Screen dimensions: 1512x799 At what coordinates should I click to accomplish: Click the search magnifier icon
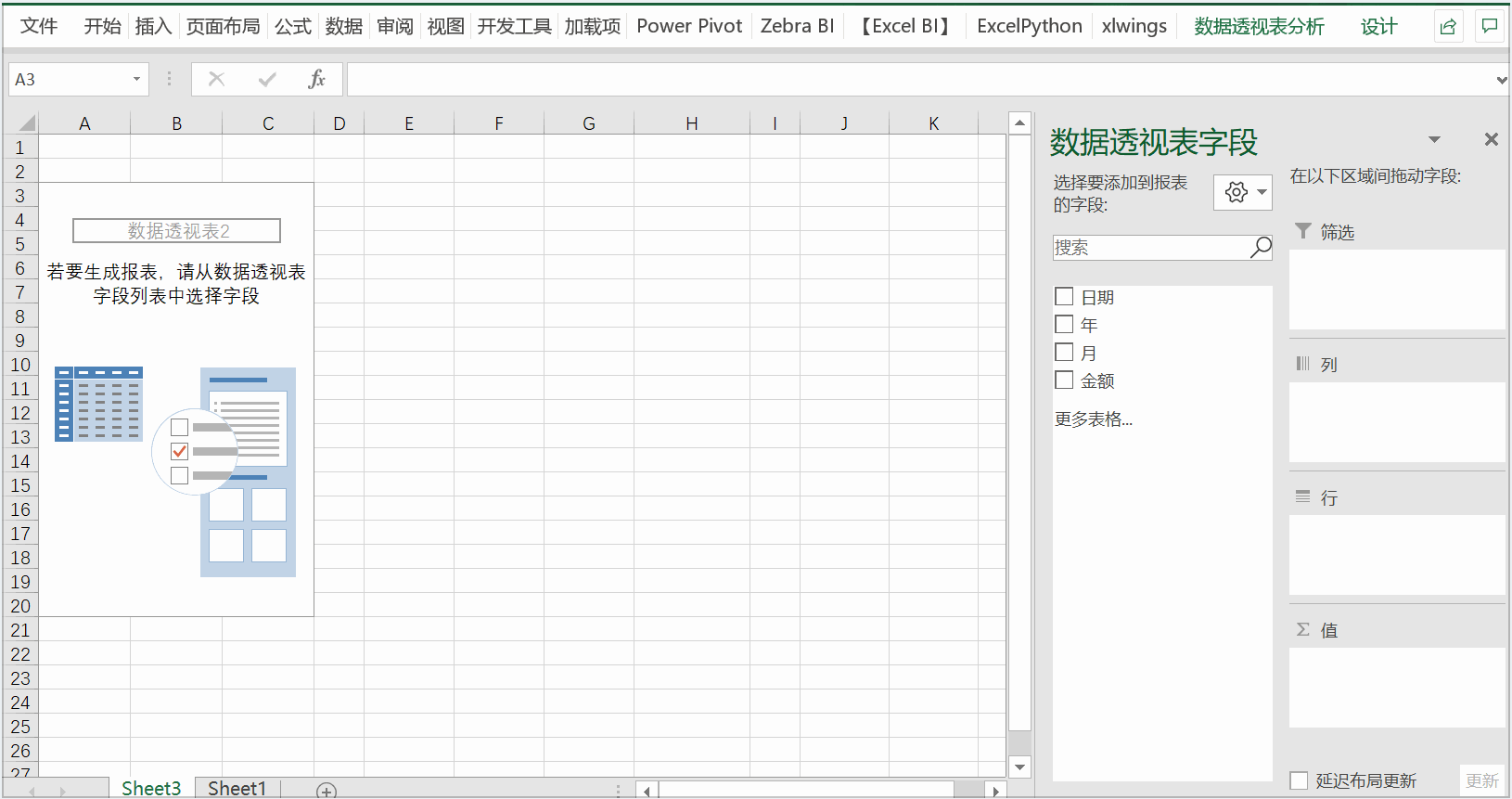pyautogui.click(x=1261, y=248)
